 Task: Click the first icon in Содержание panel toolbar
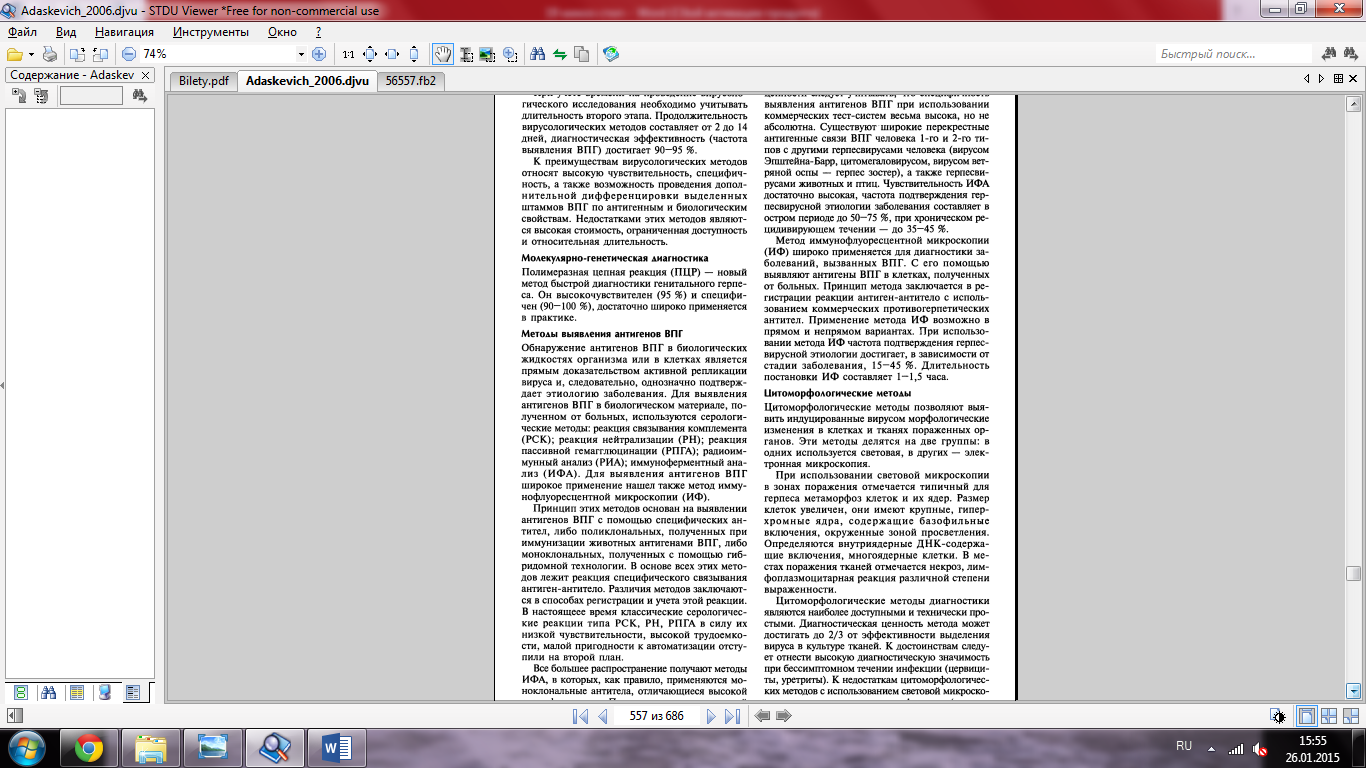coord(19,96)
